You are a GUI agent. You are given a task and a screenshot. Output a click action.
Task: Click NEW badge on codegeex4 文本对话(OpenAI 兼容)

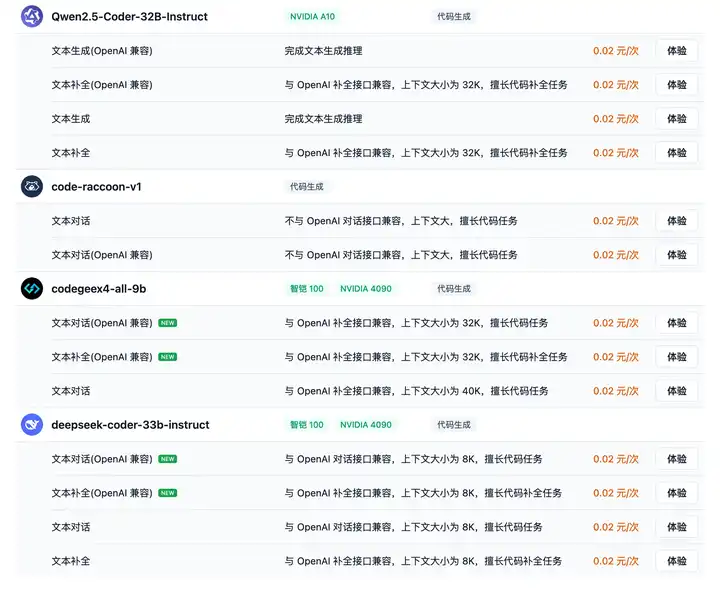[x=168, y=323]
